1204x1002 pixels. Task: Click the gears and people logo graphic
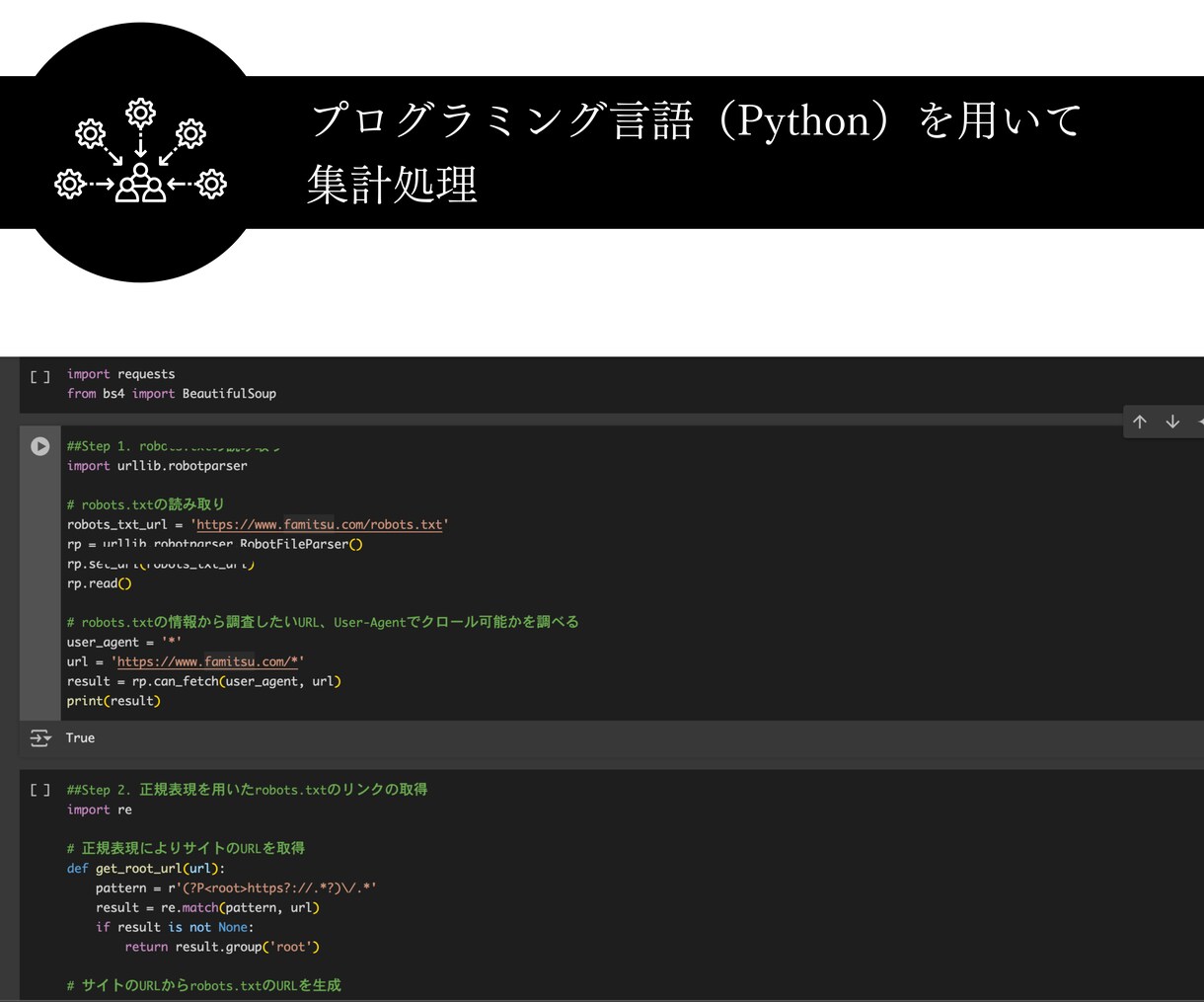click(141, 150)
